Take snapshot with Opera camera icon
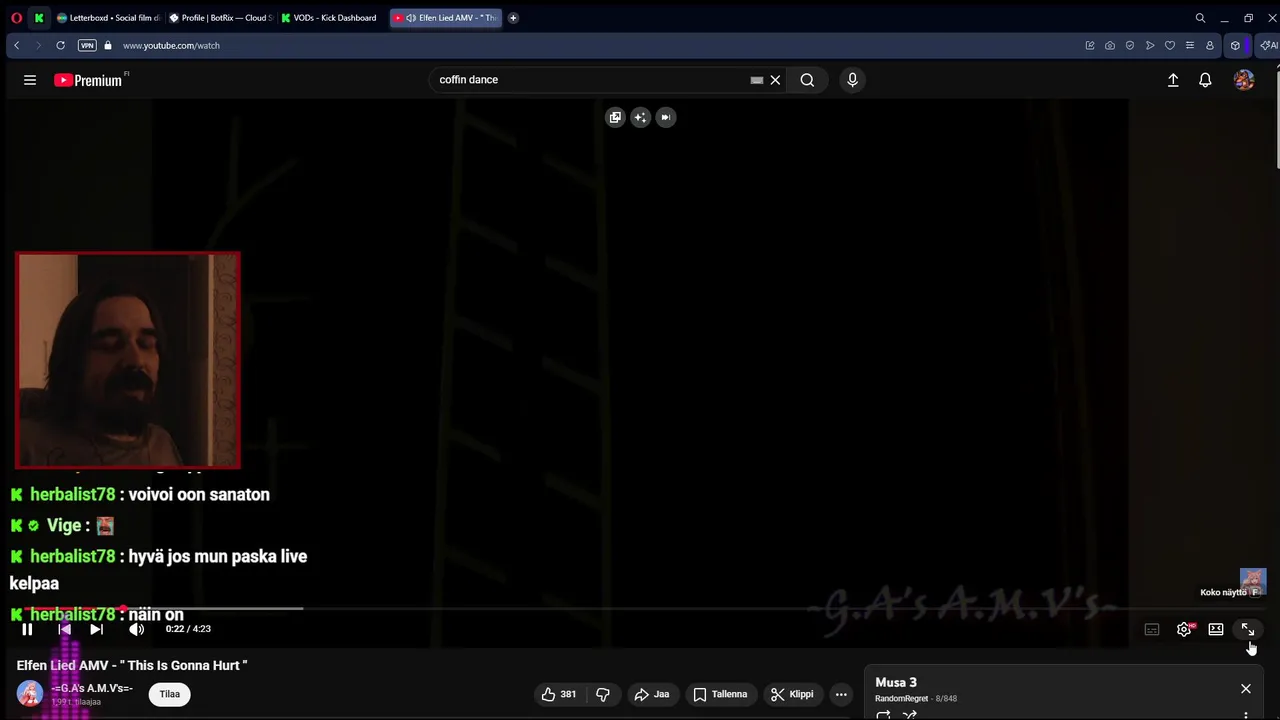Viewport: 1280px width, 720px height. pyautogui.click(x=1110, y=45)
